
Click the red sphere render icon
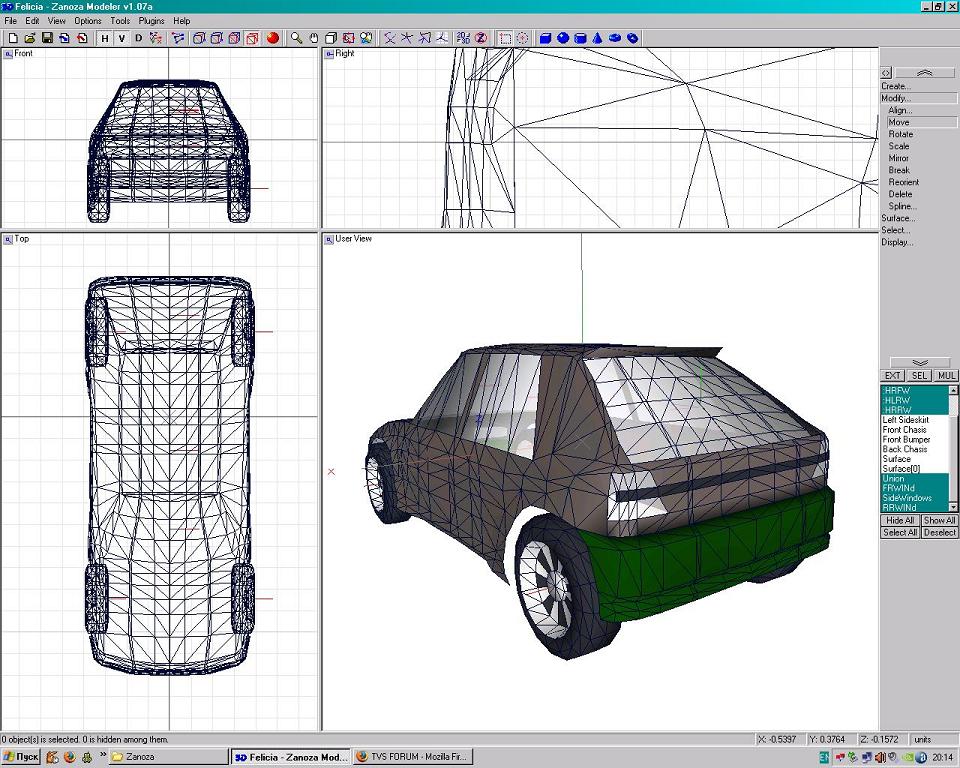272,38
